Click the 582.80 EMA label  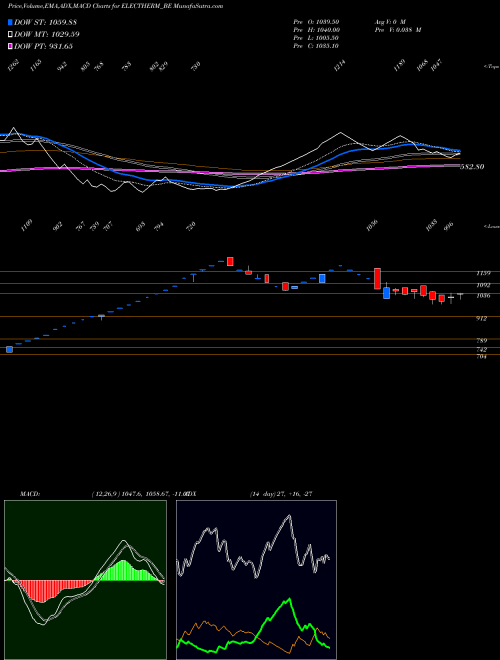[x=472, y=167]
